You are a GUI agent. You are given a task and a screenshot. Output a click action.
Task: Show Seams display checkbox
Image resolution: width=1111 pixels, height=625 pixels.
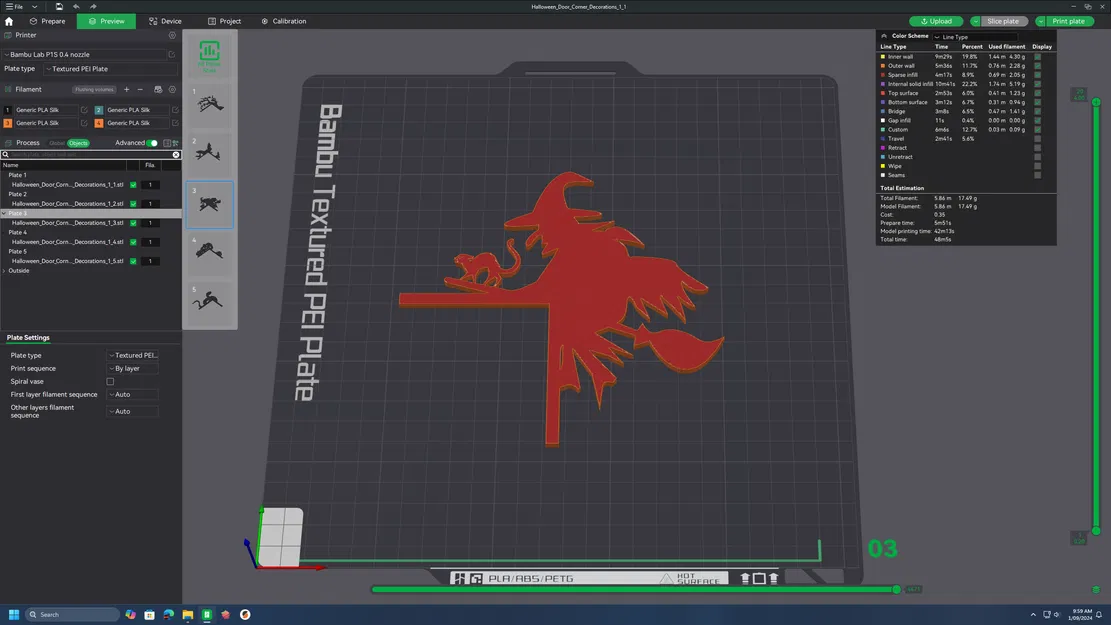[1037, 175]
